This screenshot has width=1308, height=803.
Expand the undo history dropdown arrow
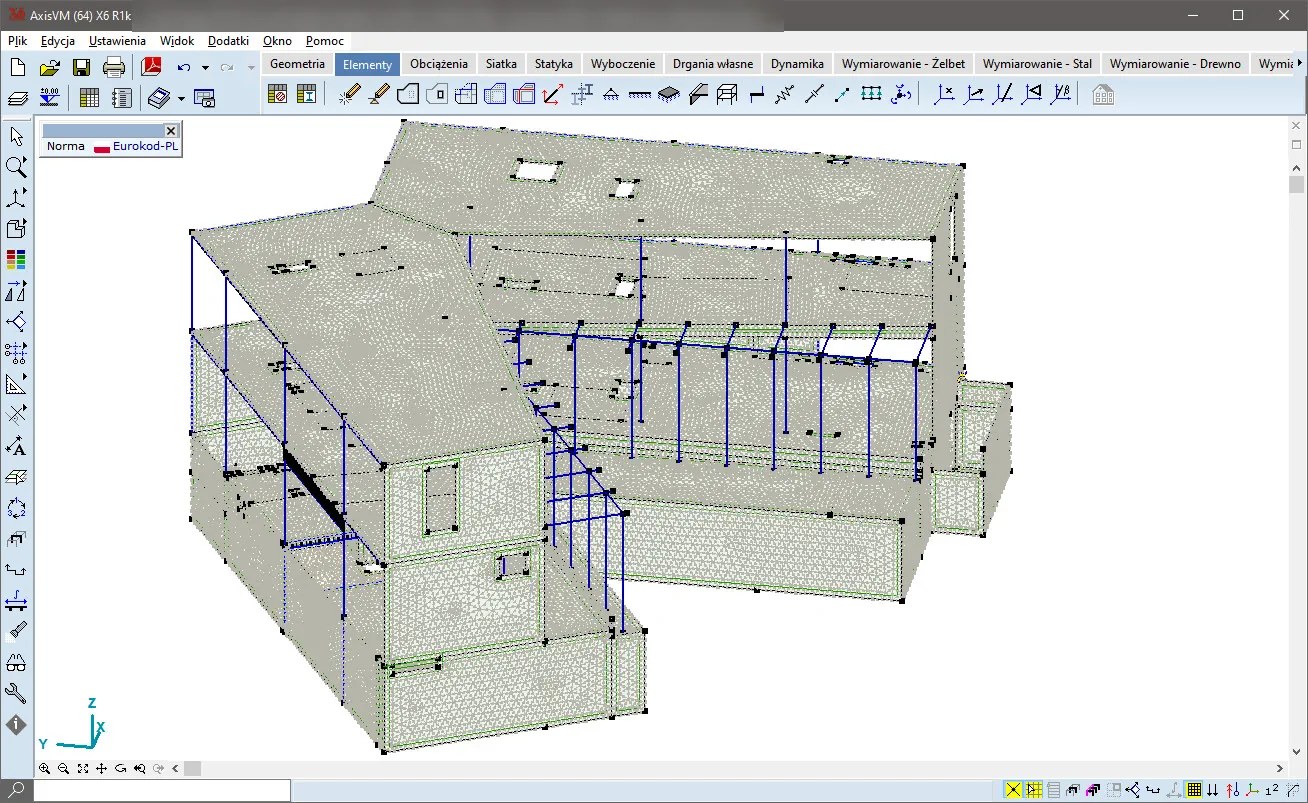205,68
